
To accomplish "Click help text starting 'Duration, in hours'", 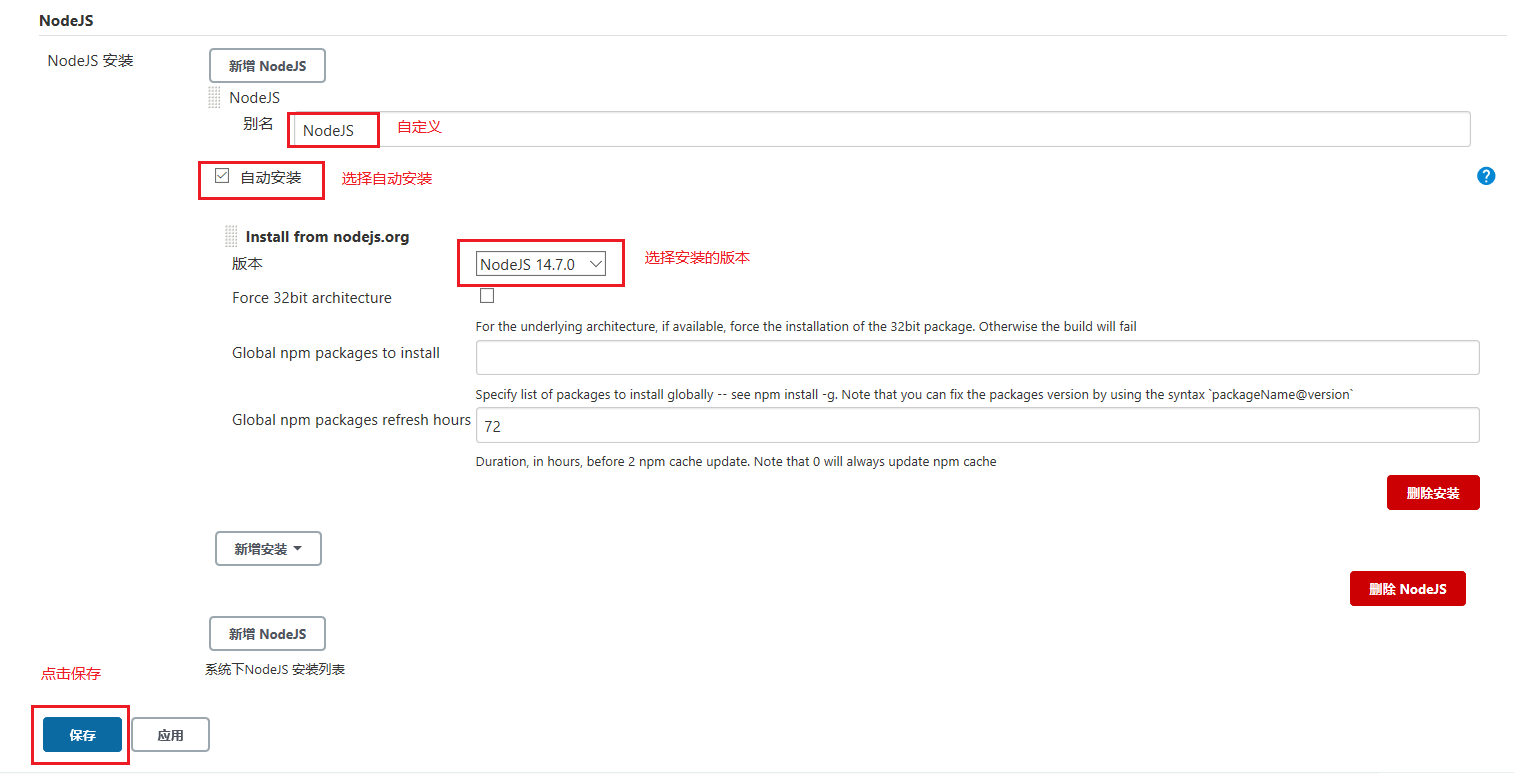I will click(x=736, y=462).
